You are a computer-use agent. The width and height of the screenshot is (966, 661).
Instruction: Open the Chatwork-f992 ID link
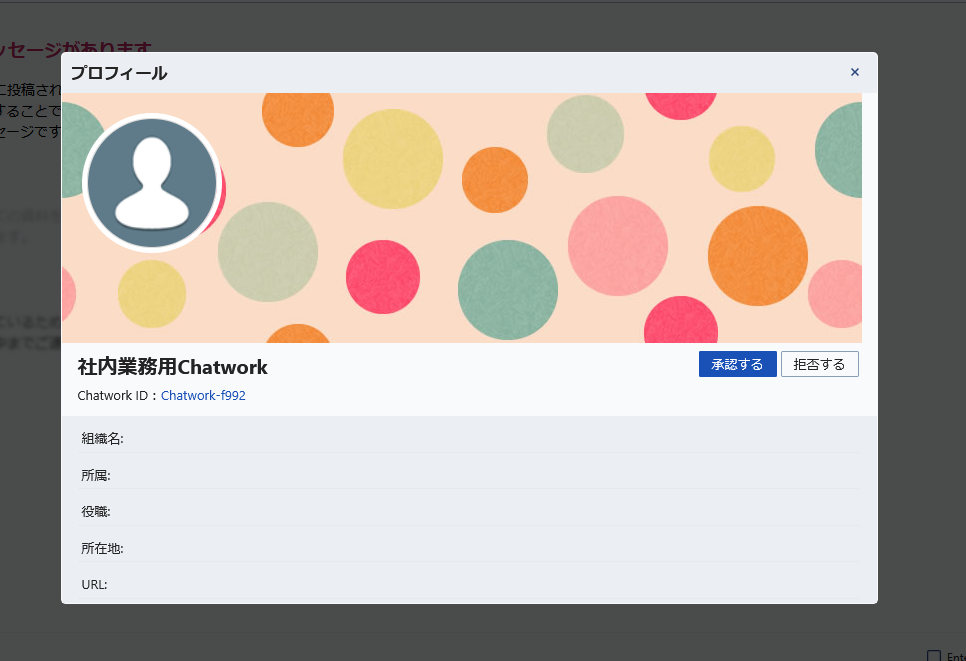(x=203, y=395)
